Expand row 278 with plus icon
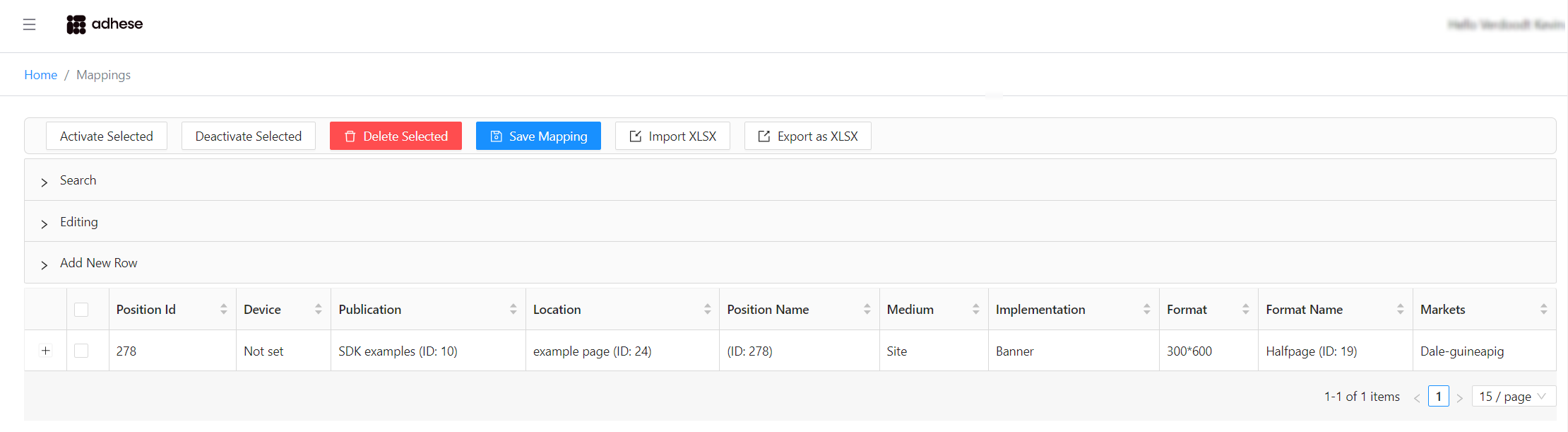This screenshot has height=432, width=1568. tap(46, 351)
